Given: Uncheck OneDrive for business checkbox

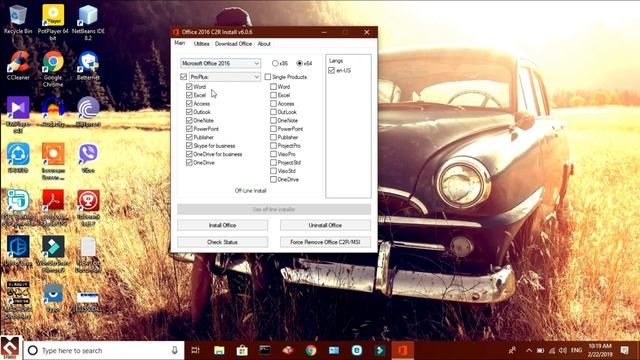Looking at the screenshot, I should coord(189,154).
